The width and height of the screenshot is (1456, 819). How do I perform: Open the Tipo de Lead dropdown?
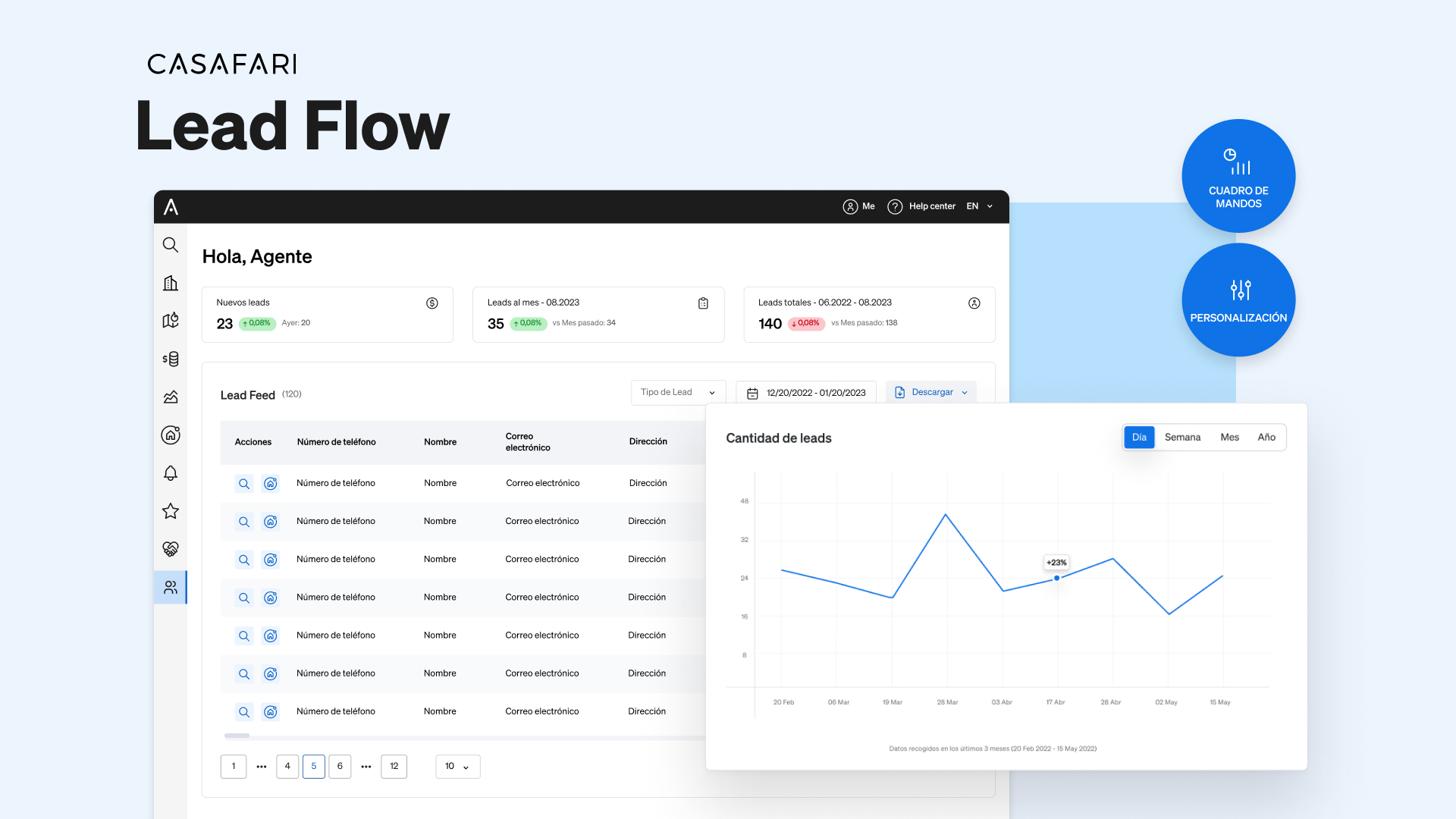tap(677, 392)
